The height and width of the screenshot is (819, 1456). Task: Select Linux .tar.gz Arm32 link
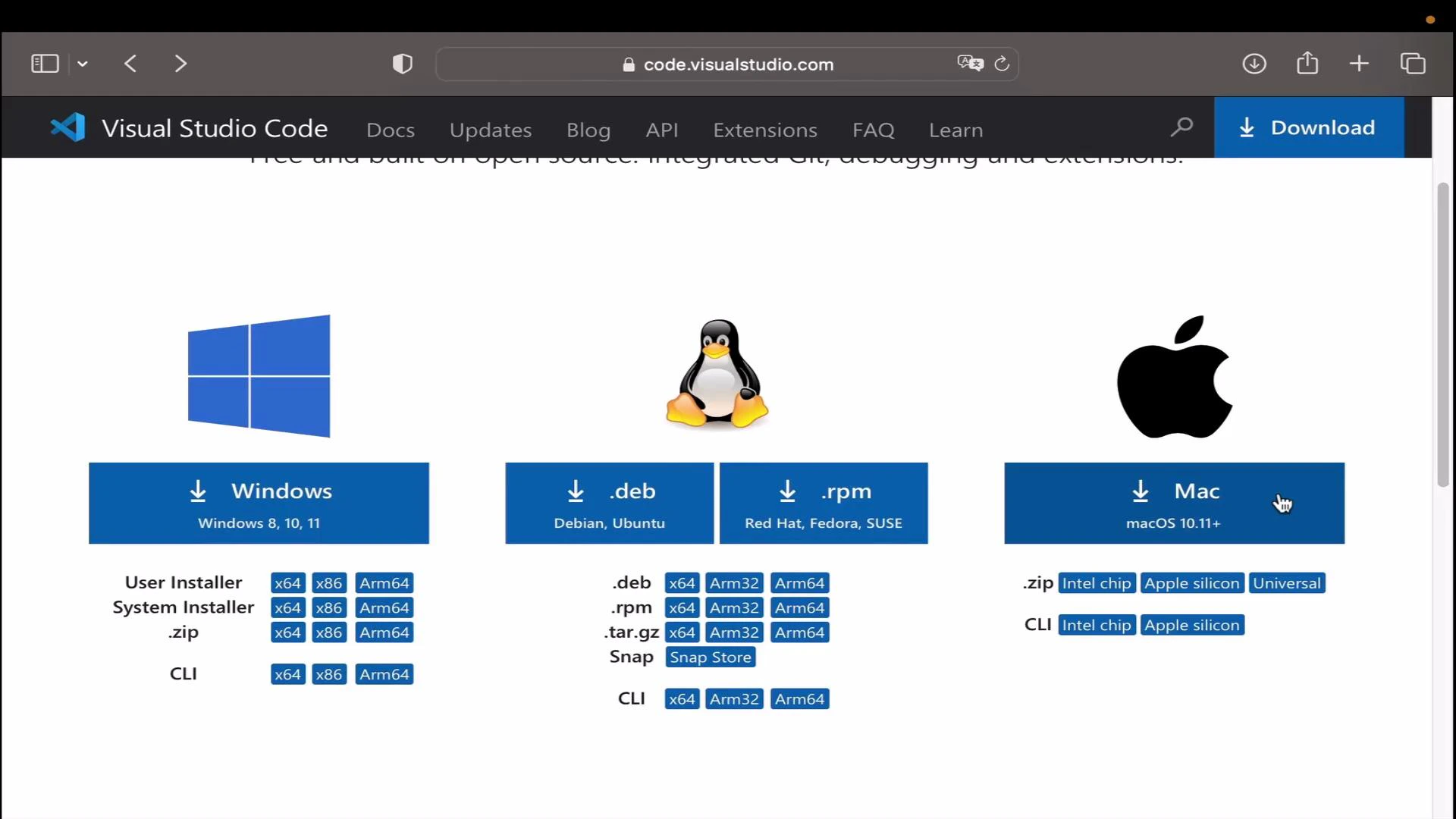[x=734, y=632]
